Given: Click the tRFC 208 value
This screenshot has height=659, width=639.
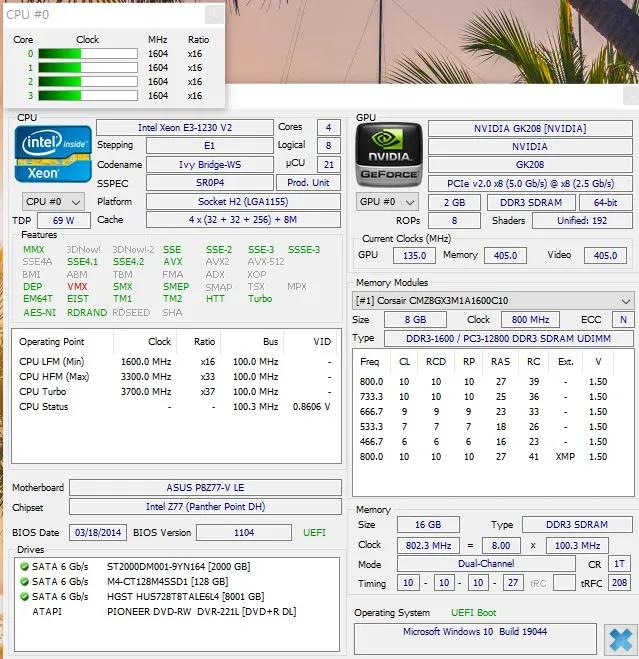Looking at the screenshot, I should [619, 583].
